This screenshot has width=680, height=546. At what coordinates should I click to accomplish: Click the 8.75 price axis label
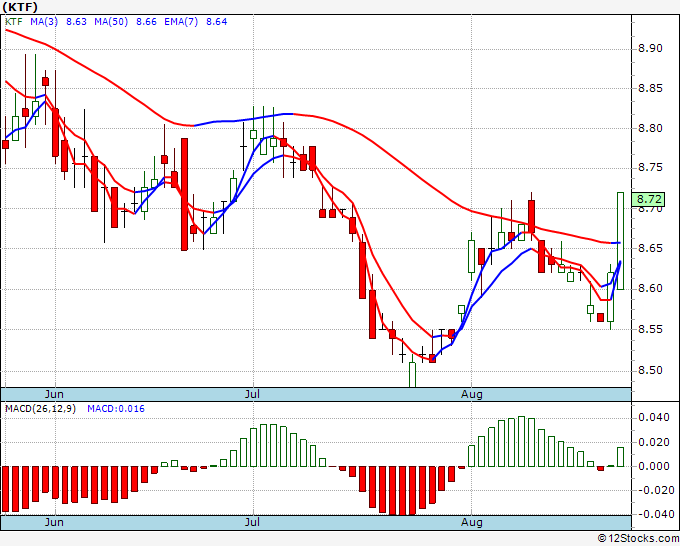point(650,168)
